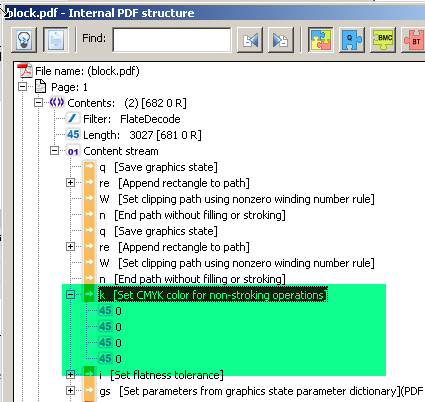The height and width of the screenshot is (402, 425).
Task: Select the Length: 3027 [681 0 R] row
Action: click(142, 135)
